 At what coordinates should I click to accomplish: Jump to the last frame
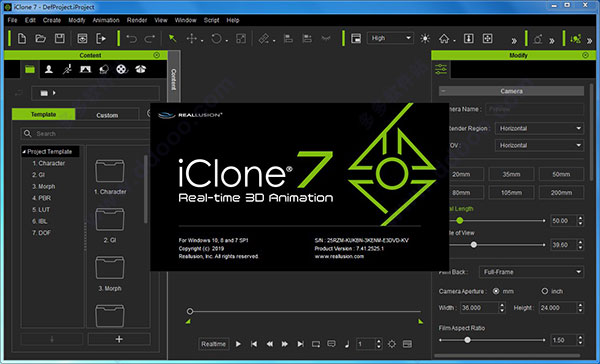point(300,344)
